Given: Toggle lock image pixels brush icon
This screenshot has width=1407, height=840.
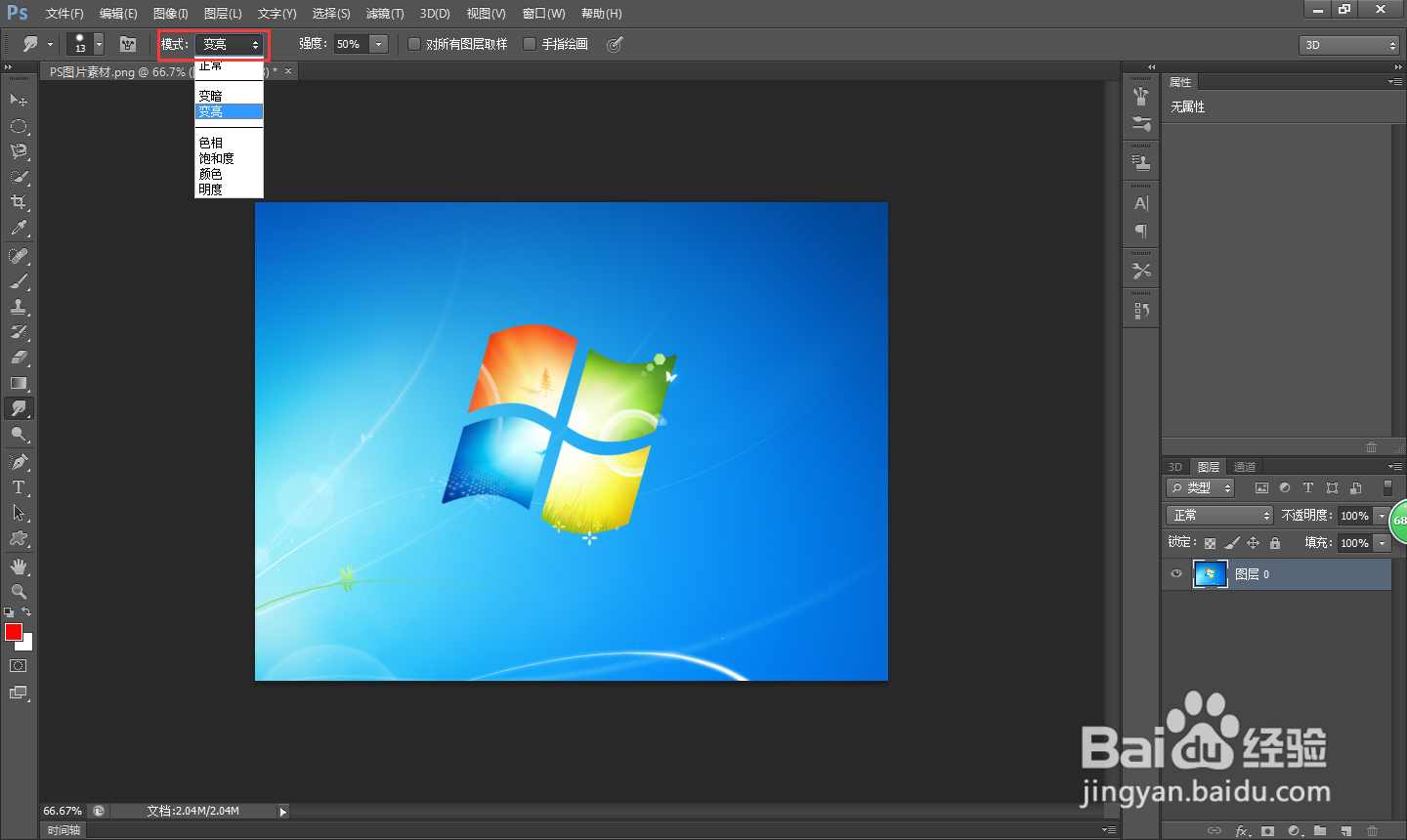Looking at the screenshot, I should 1231,543.
